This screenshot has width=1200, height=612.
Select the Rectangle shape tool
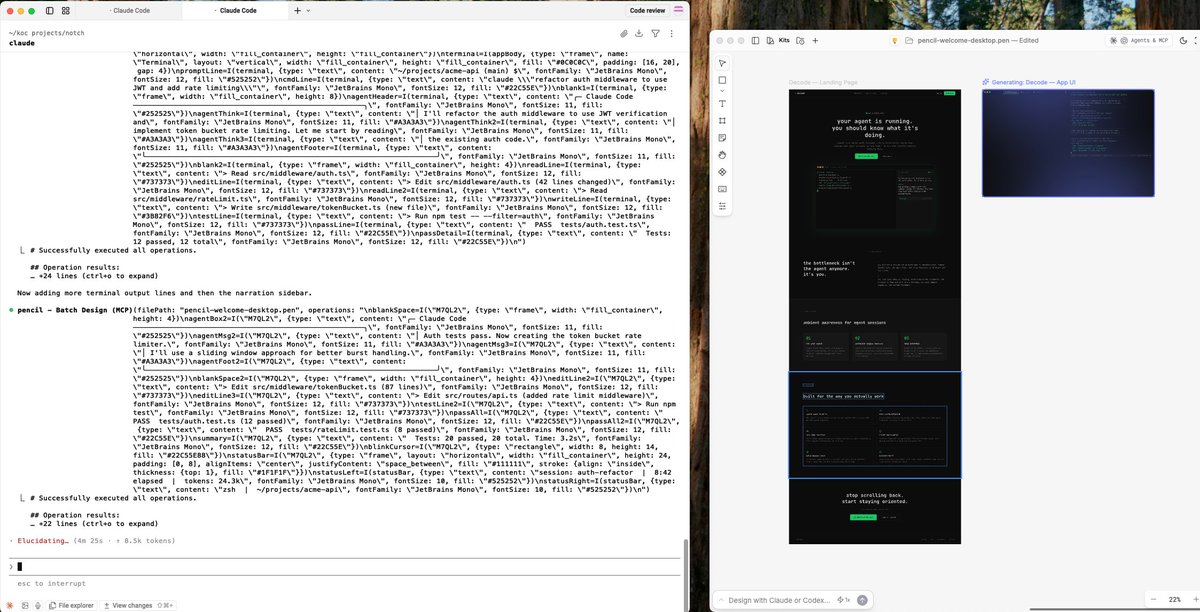(x=722, y=80)
